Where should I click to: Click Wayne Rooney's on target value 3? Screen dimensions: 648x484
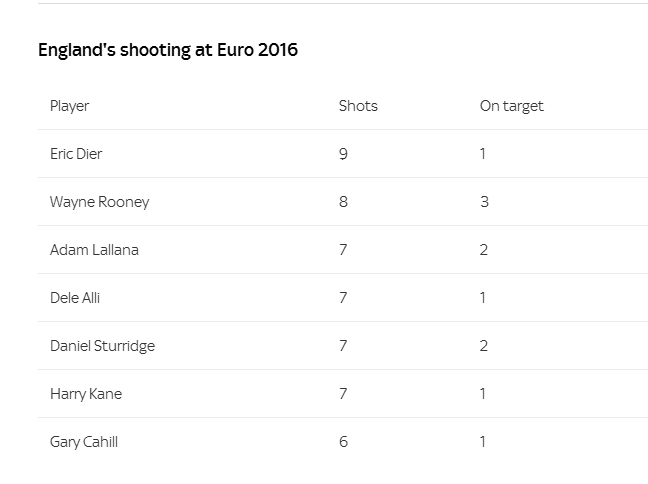pos(484,202)
